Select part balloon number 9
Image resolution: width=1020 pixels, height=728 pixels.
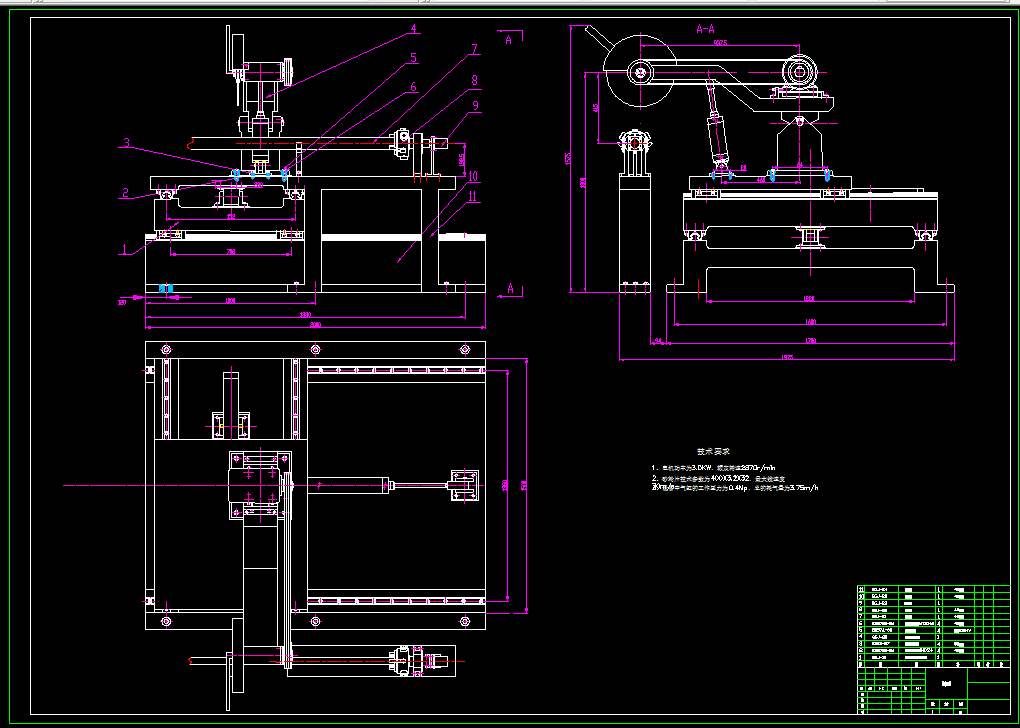[476, 107]
